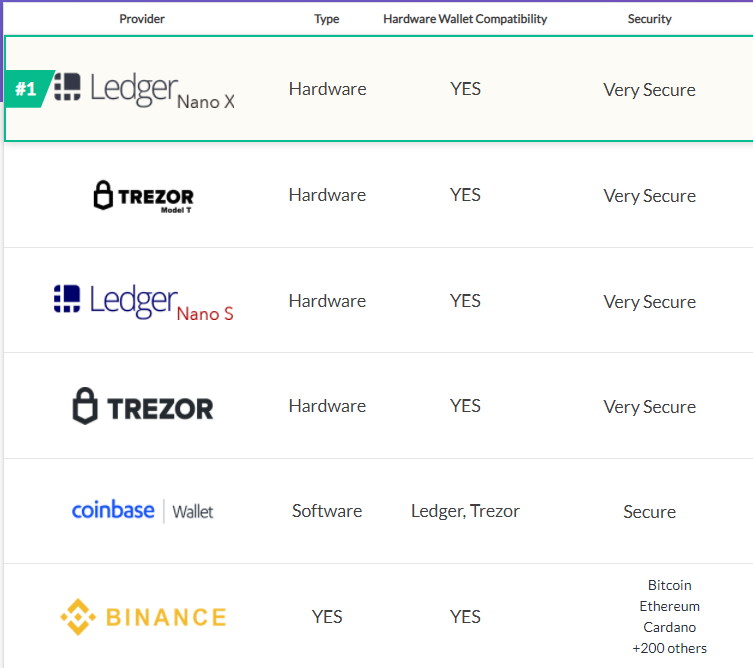Click 'Secure' rating for Coinbase Wallet
The height and width of the screenshot is (668, 753).
pos(649,512)
